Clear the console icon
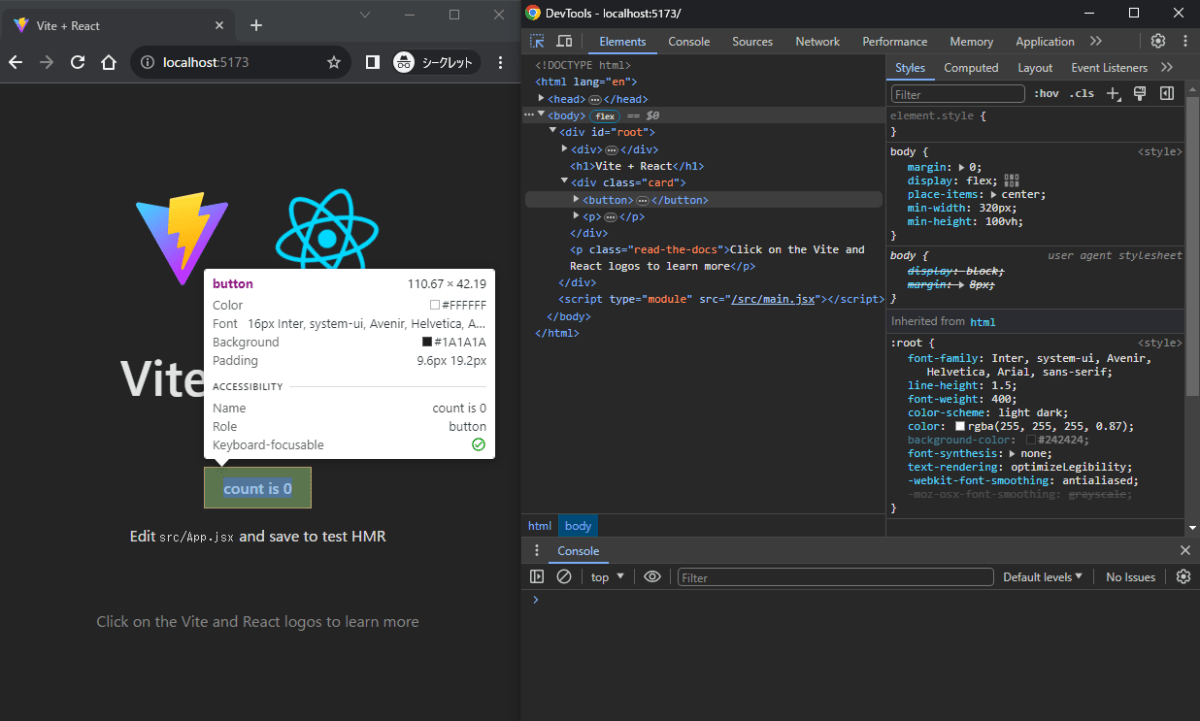 coord(564,577)
